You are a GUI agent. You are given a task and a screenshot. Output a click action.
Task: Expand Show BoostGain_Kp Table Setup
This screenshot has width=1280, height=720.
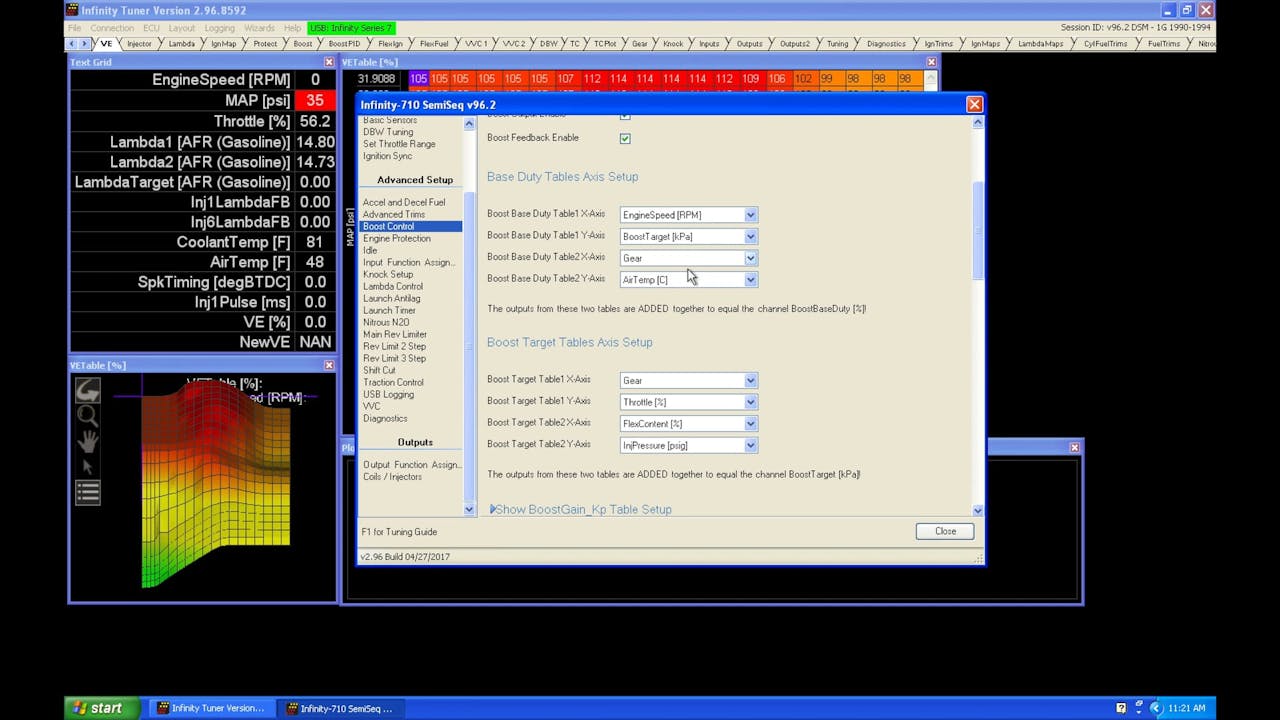coord(580,509)
